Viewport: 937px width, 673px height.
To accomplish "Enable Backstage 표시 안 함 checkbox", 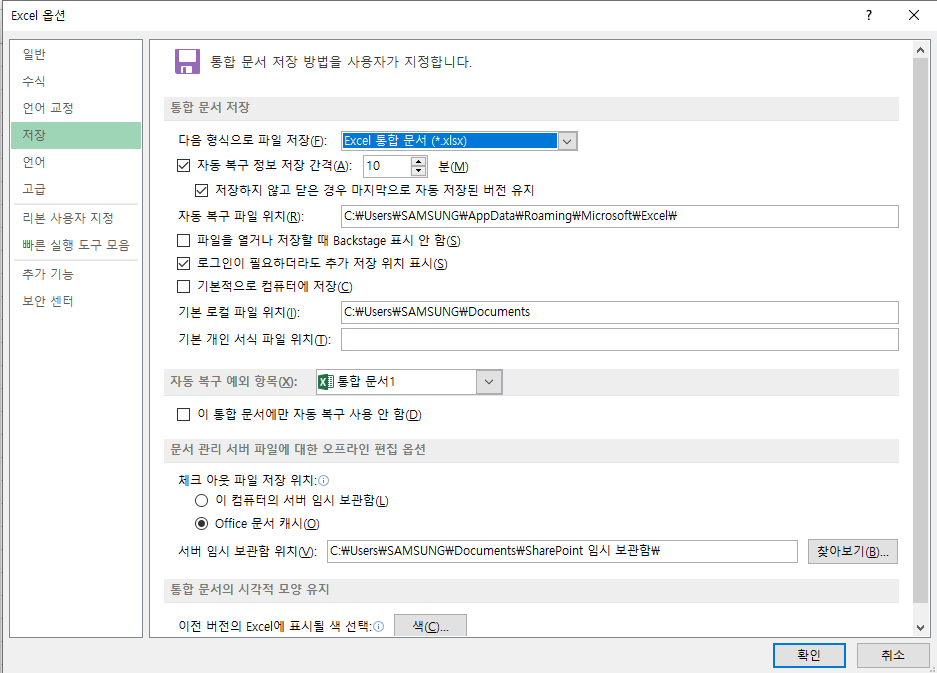I will coord(183,241).
